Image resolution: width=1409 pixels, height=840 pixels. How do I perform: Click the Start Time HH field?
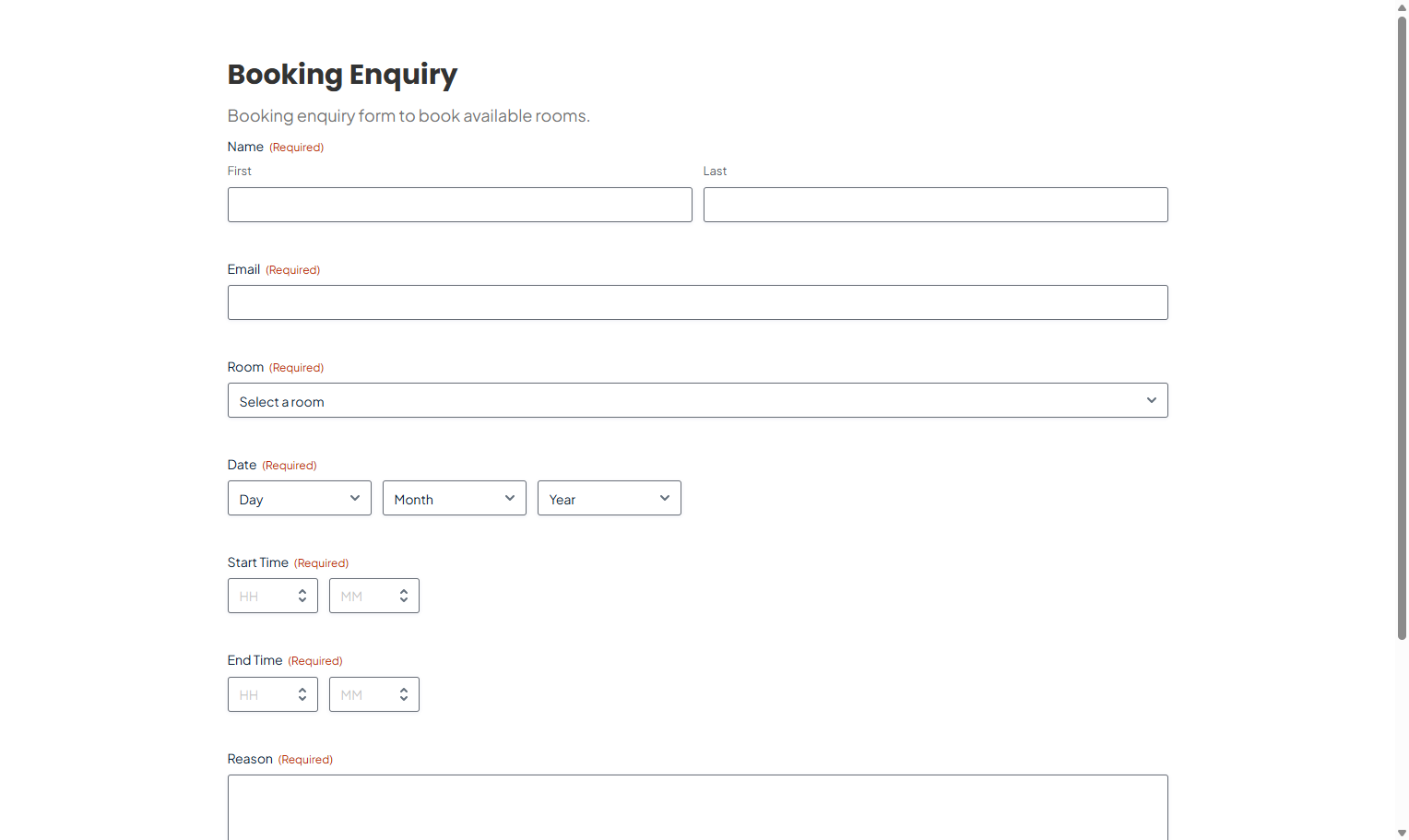click(x=260, y=597)
